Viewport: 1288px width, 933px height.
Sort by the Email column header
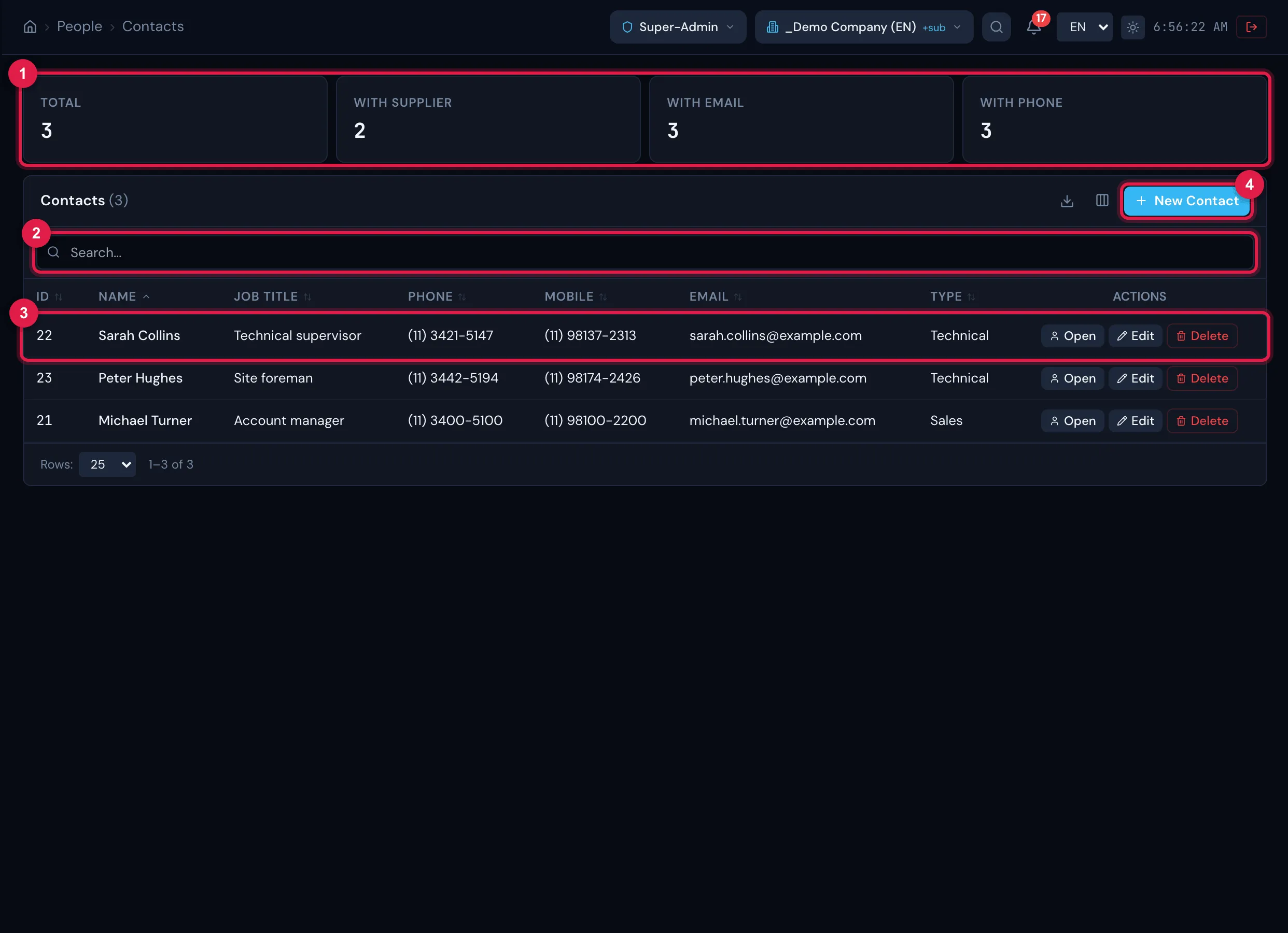pos(715,296)
